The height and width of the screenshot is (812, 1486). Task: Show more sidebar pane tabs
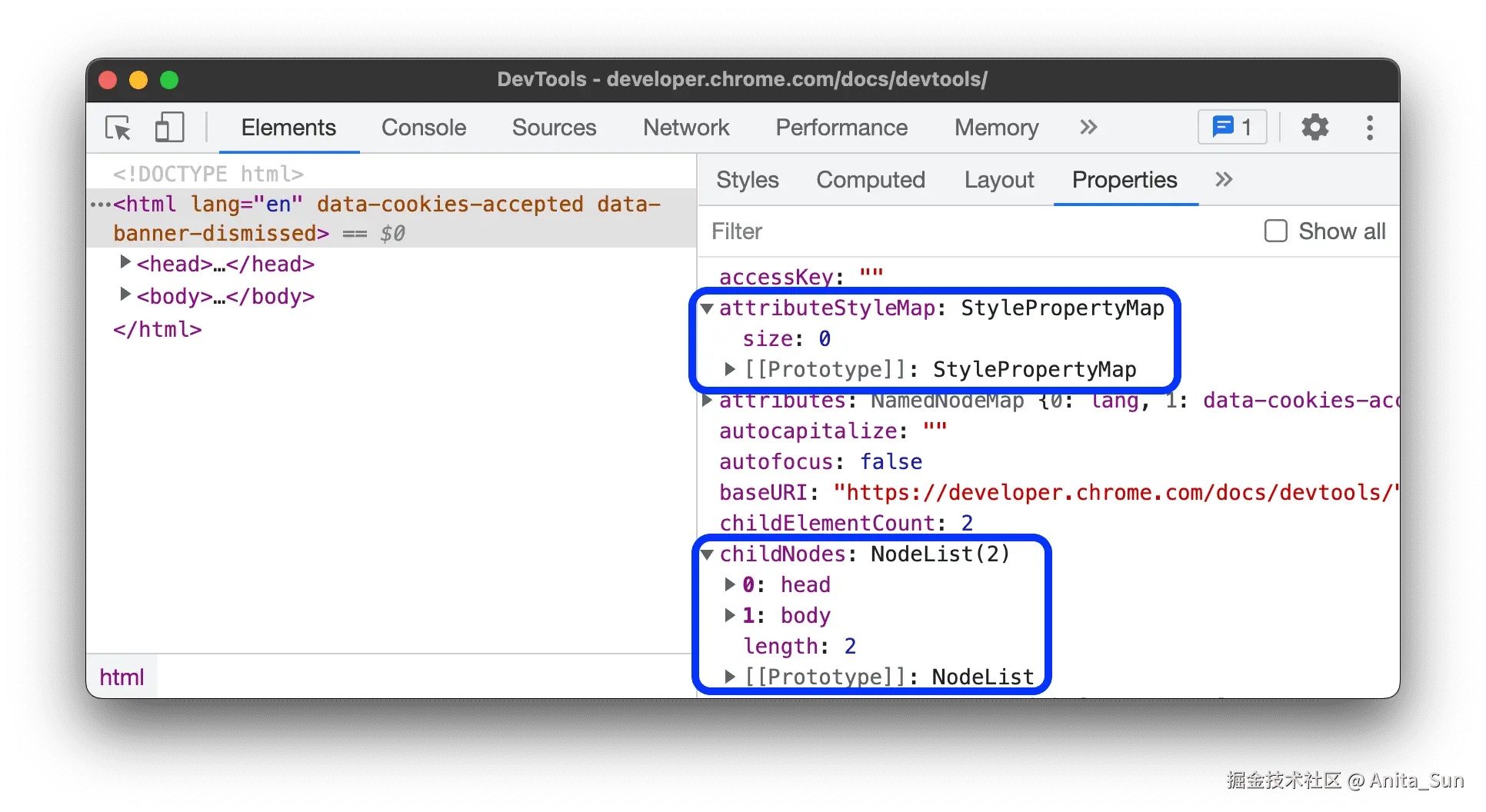[x=1224, y=180]
